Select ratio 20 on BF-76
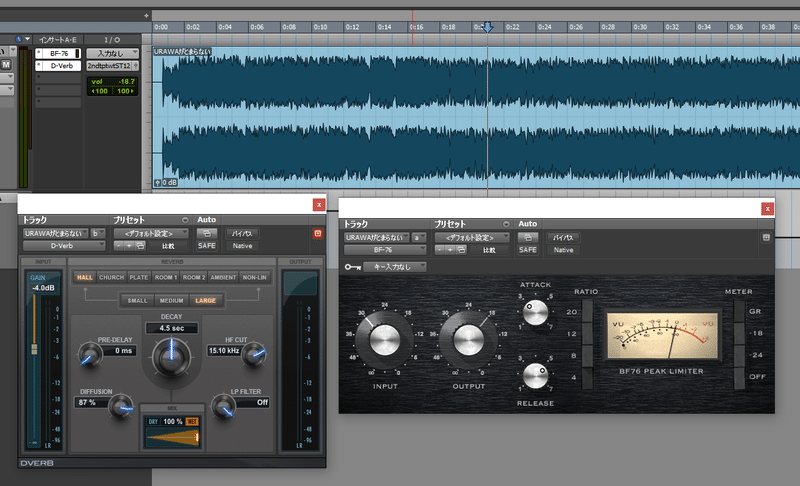 tap(588, 312)
